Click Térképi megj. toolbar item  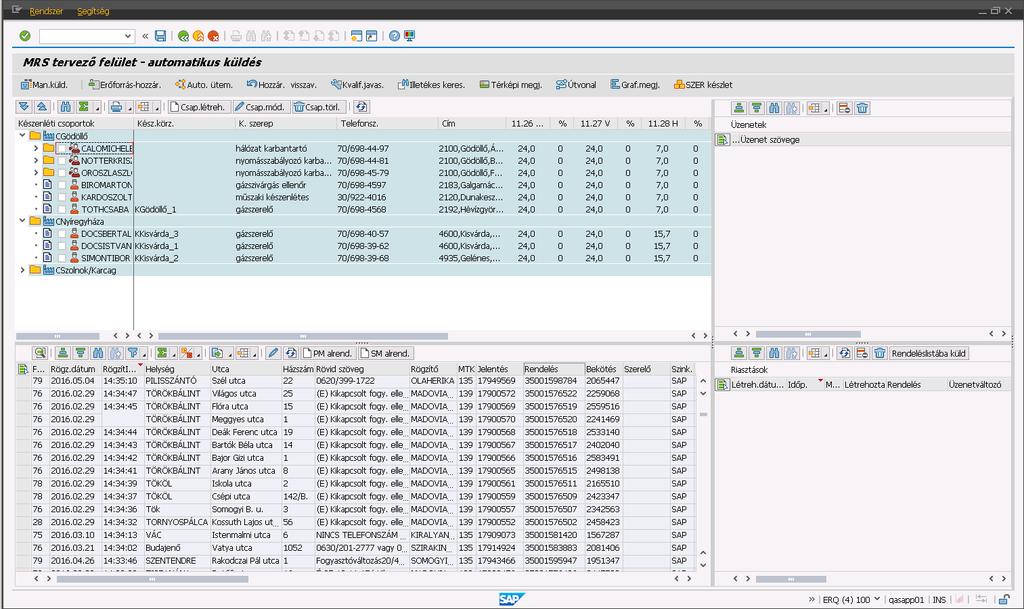[511, 85]
